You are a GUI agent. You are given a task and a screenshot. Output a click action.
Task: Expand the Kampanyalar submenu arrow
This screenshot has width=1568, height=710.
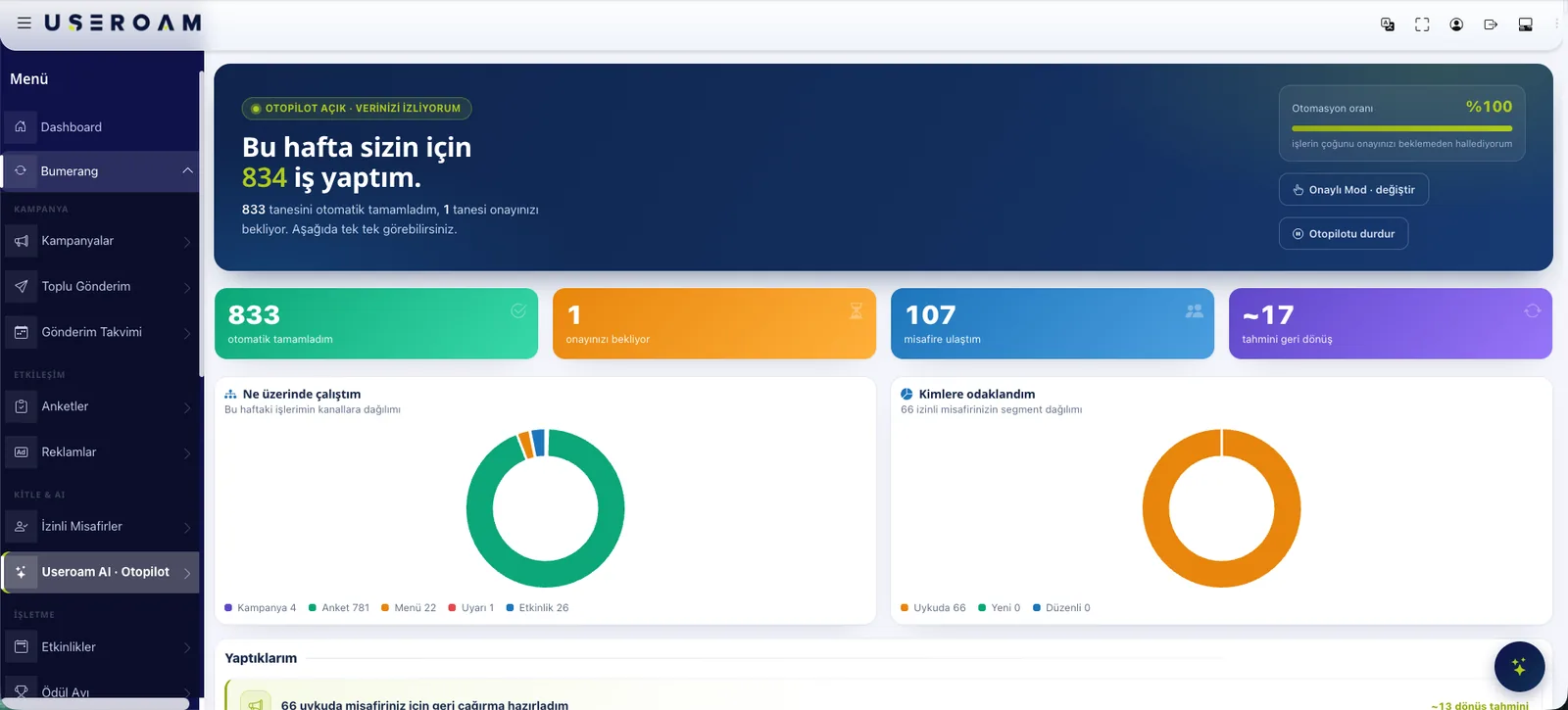click(x=187, y=242)
